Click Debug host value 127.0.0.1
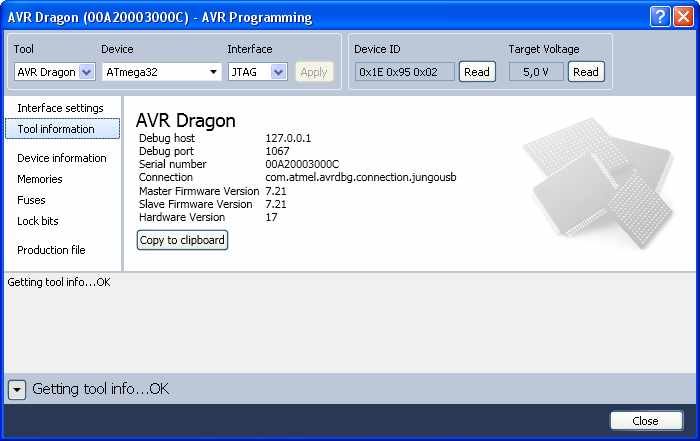 [288, 138]
